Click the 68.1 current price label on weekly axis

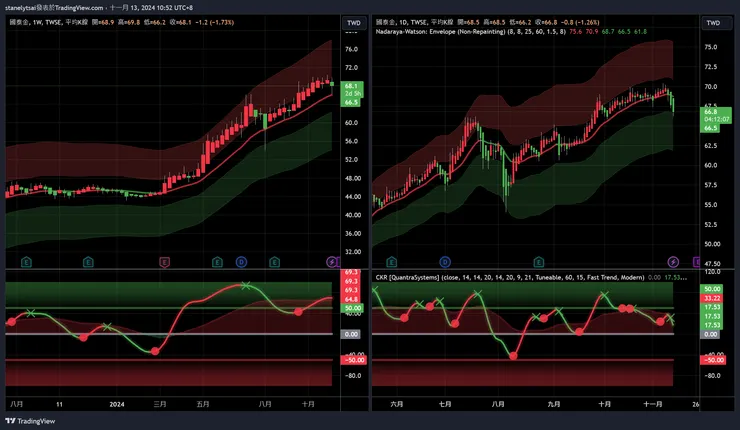[x=352, y=86]
